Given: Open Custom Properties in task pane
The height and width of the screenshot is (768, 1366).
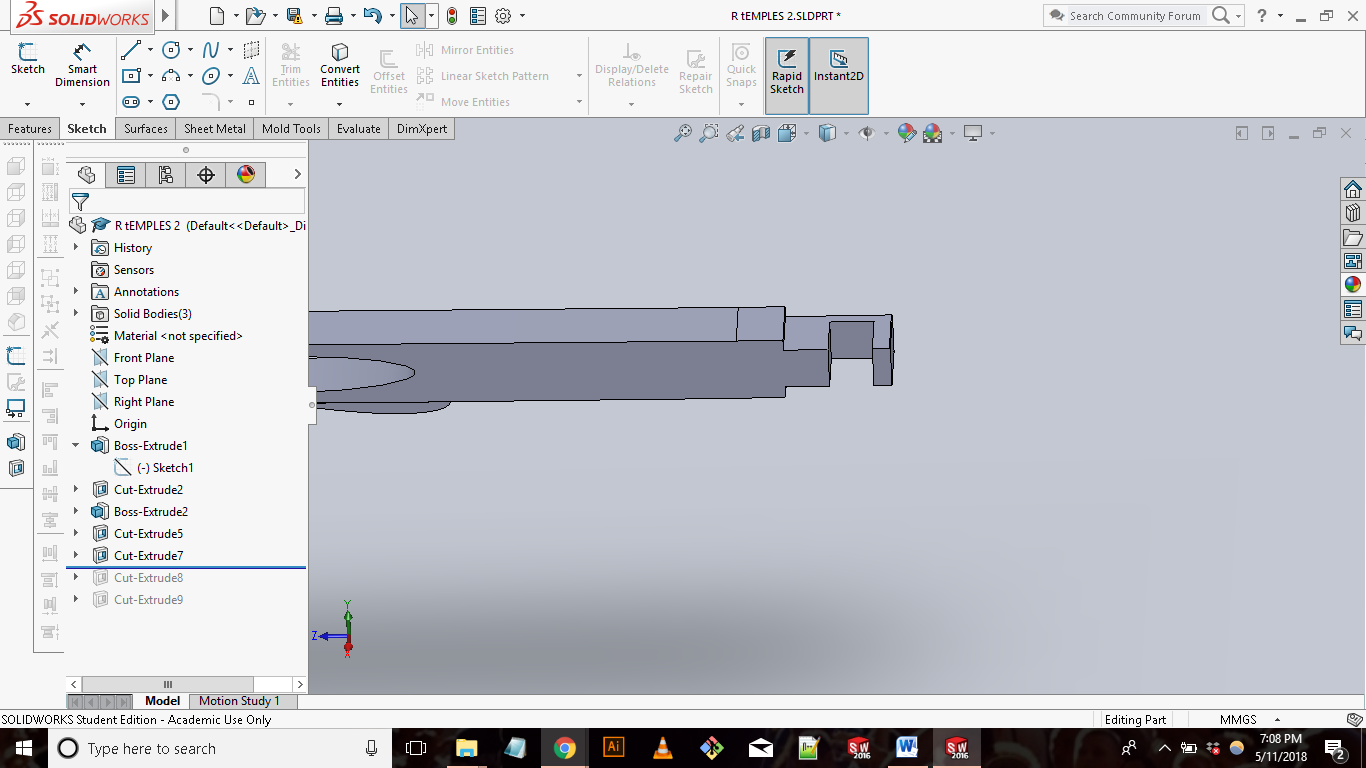Looking at the screenshot, I should click(x=1353, y=309).
